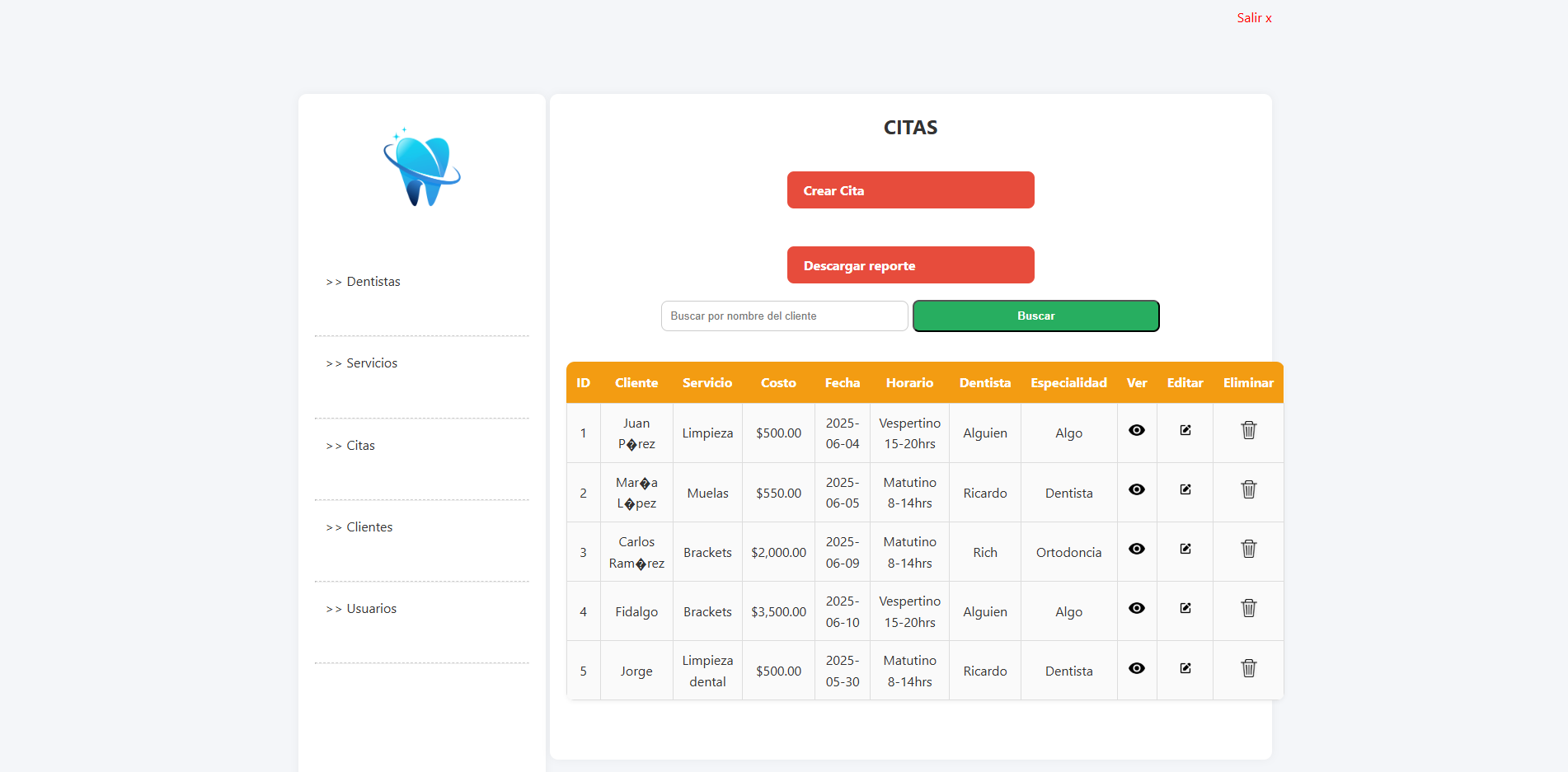Select Citas from the sidebar menu
The width and height of the screenshot is (1568, 772).
click(x=360, y=446)
